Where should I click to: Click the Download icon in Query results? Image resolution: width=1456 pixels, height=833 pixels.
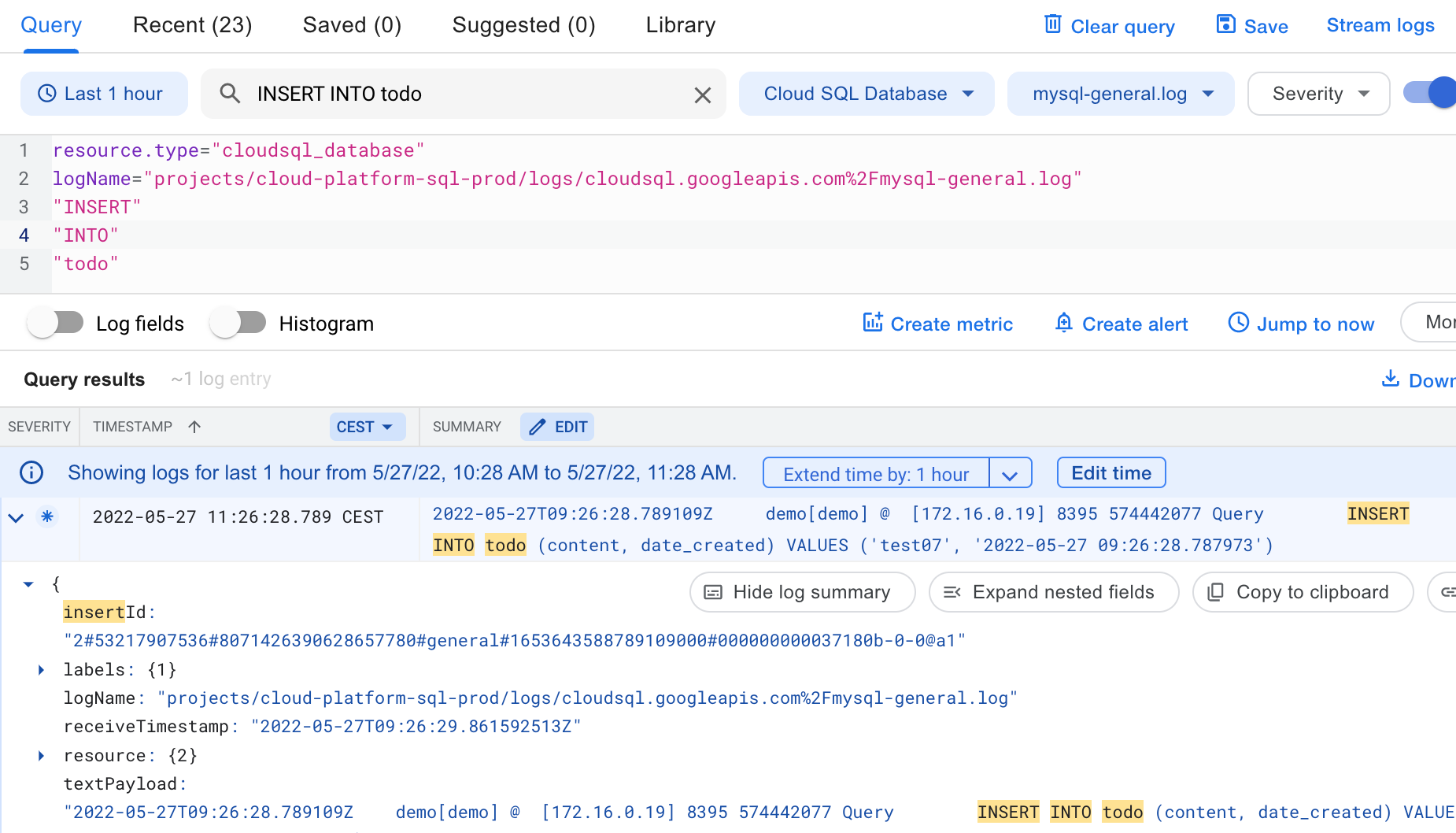click(1391, 379)
